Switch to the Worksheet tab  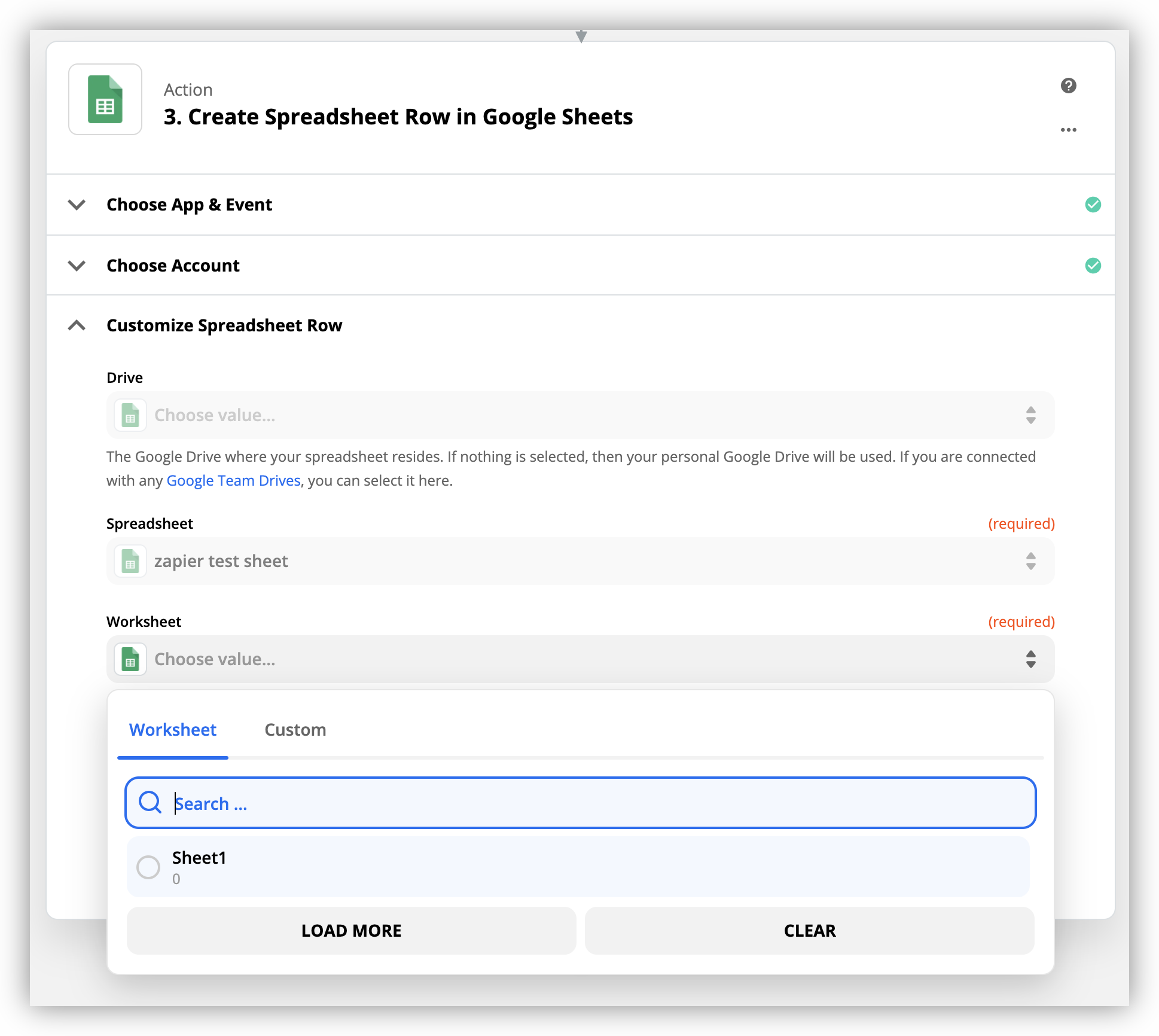click(x=173, y=730)
